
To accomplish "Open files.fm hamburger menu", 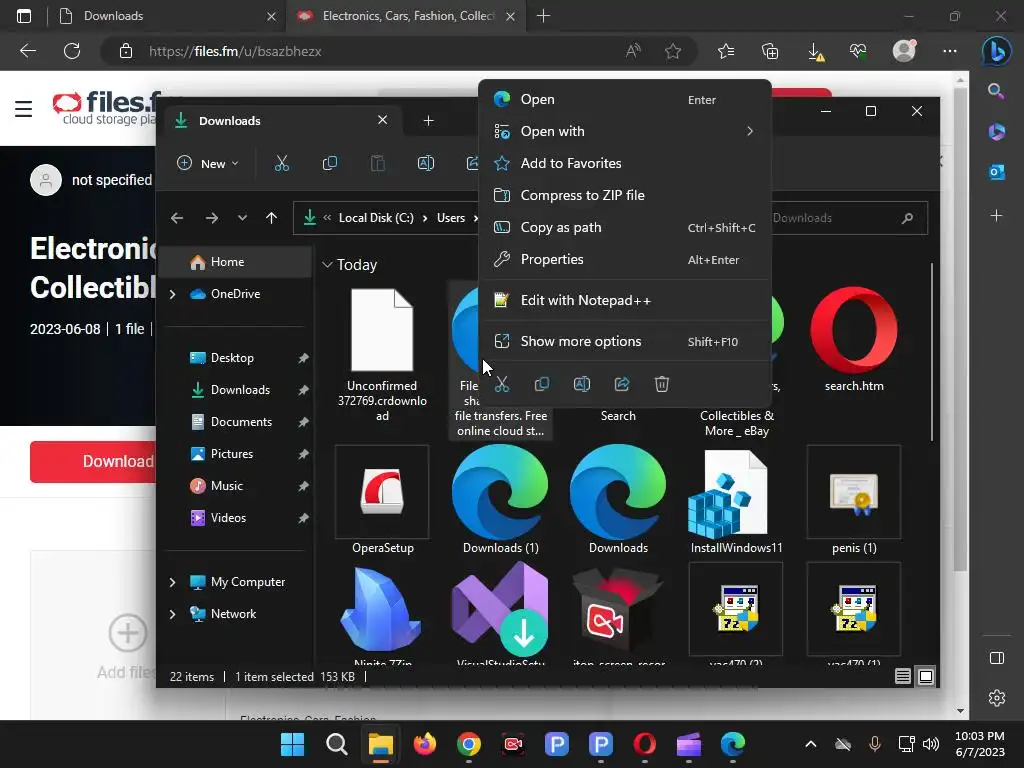I will point(24,108).
